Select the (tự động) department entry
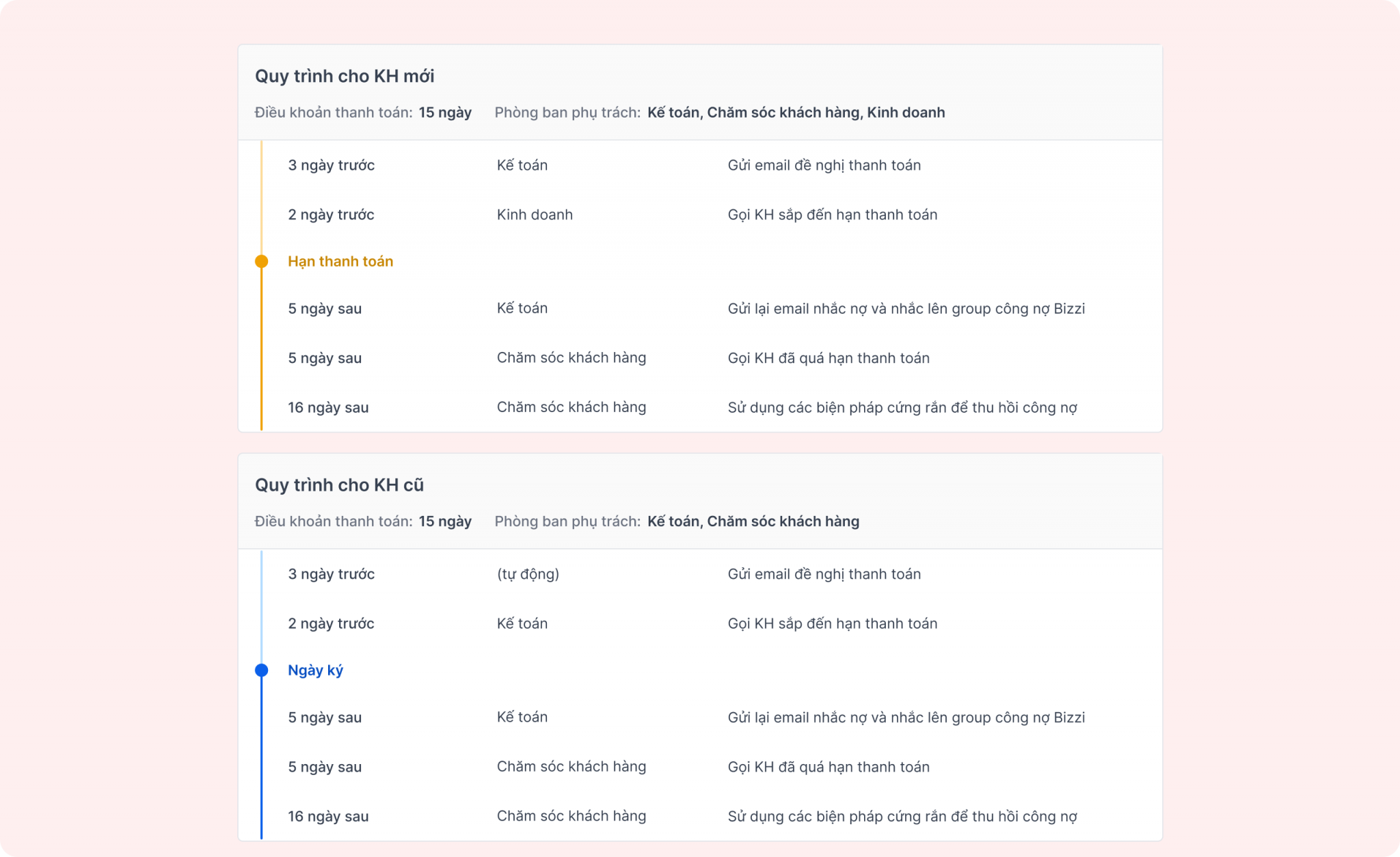 coord(528,574)
